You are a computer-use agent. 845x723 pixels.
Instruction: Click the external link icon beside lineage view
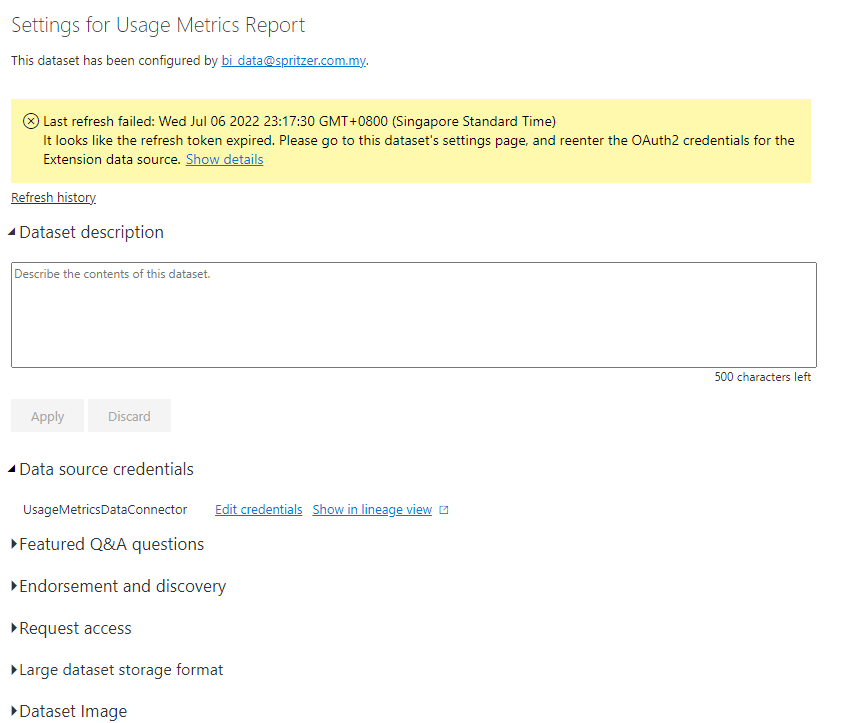click(444, 510)
